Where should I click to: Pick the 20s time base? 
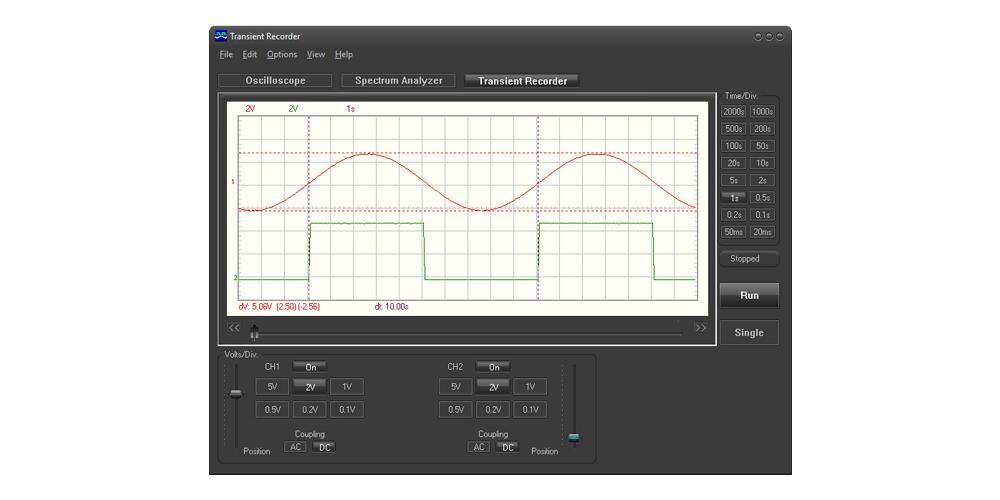pyautogui.click(x=734, y=163)
